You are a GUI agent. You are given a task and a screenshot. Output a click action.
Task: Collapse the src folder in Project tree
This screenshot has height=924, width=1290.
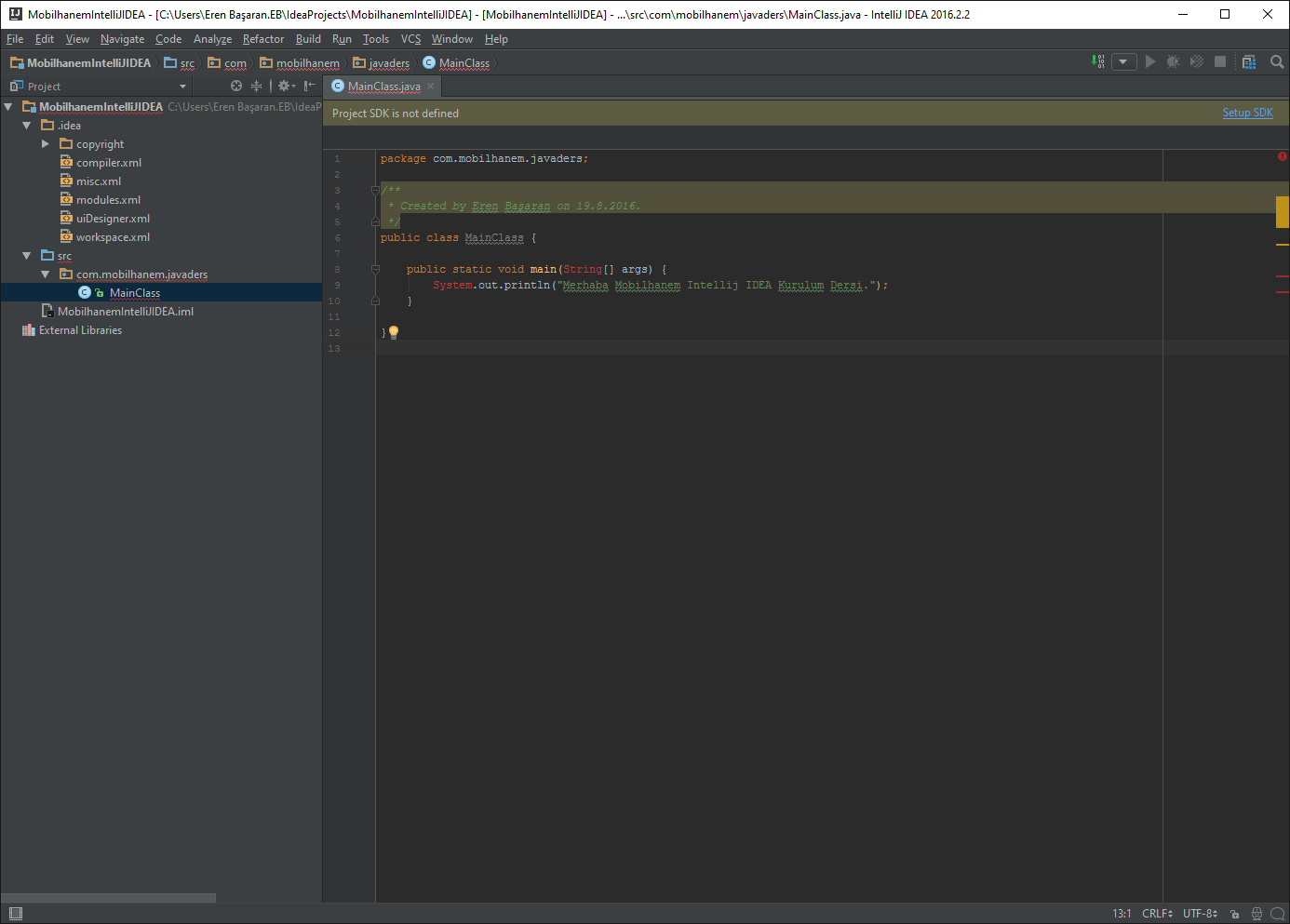click(26, 255)
